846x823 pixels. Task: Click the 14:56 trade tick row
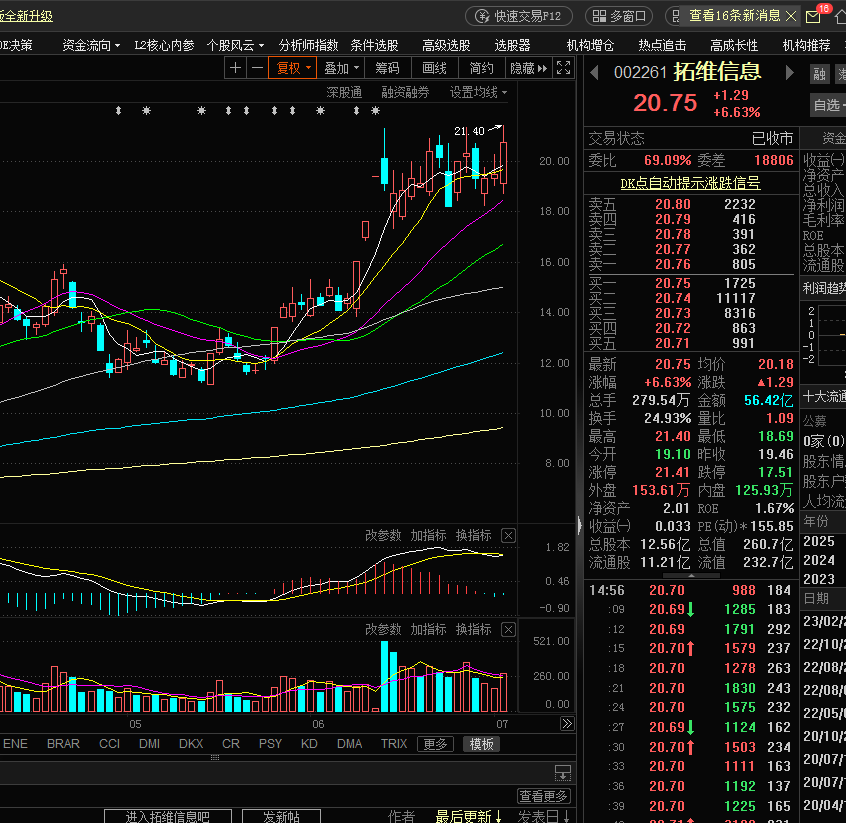(x=690, y=590)
